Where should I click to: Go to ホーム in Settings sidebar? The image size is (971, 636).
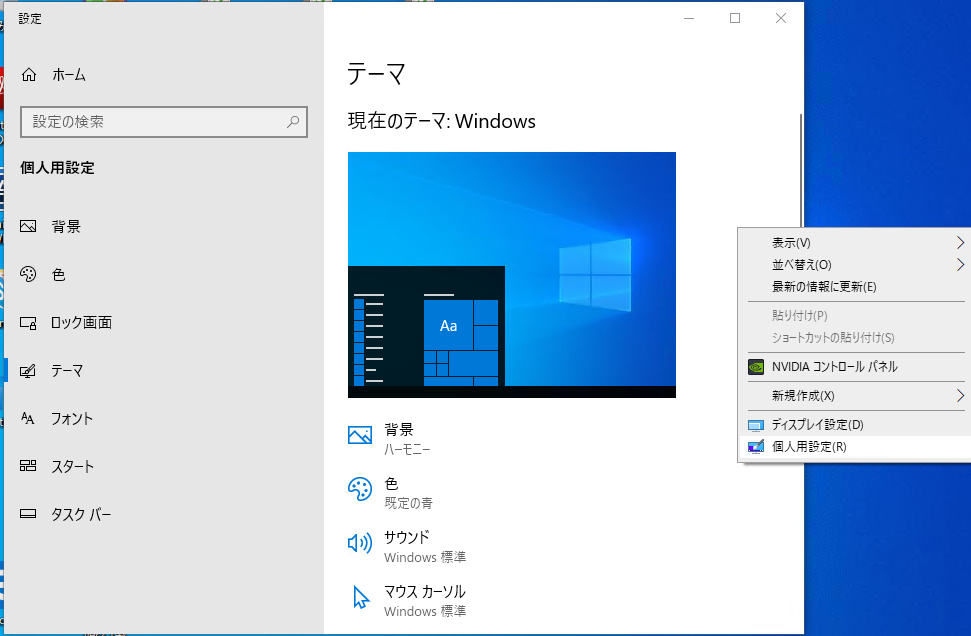click(x=163, y=75)
